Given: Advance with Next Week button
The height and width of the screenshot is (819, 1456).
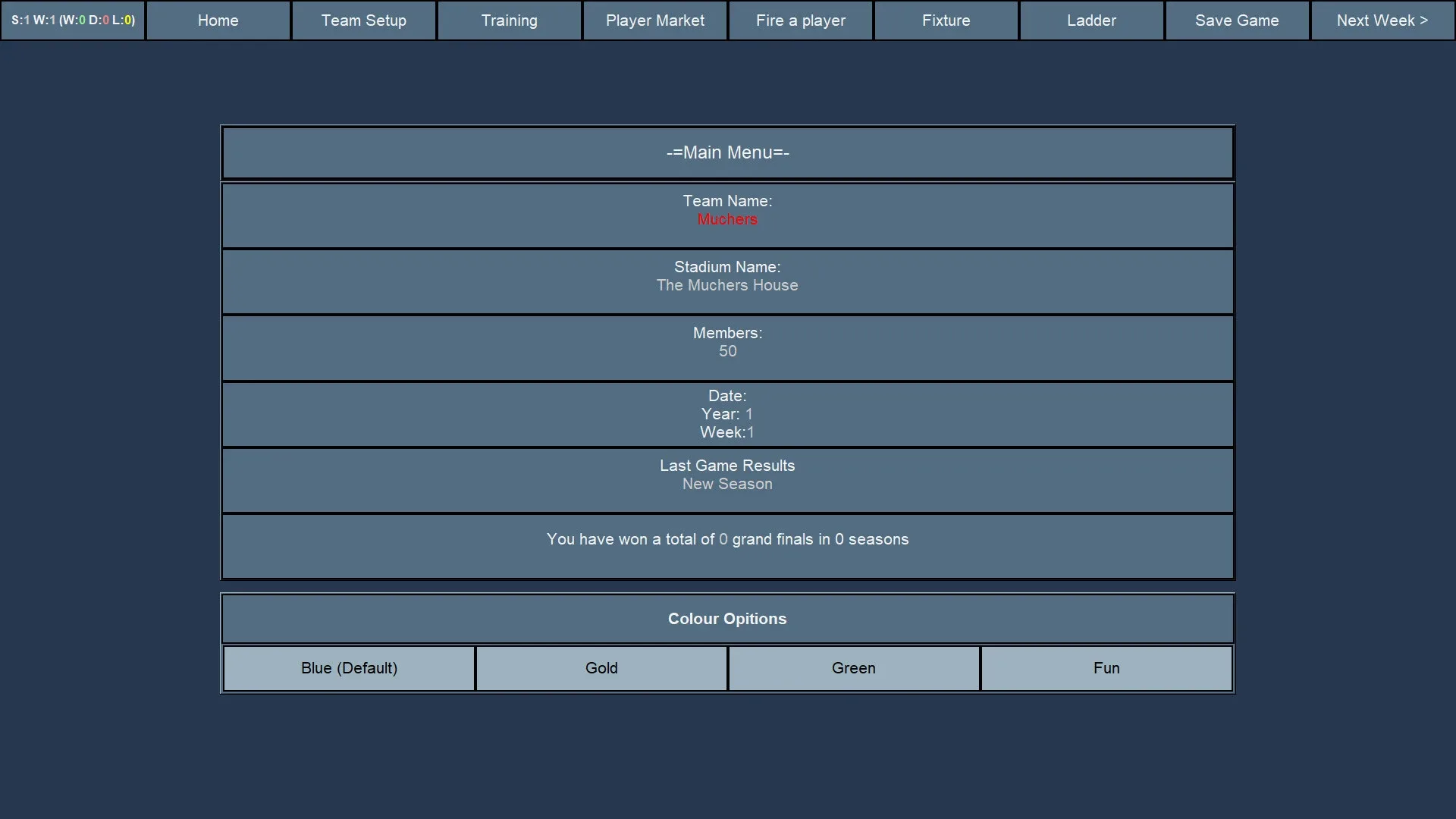Looking at the screenshot, I should (x=1382, y=20).
